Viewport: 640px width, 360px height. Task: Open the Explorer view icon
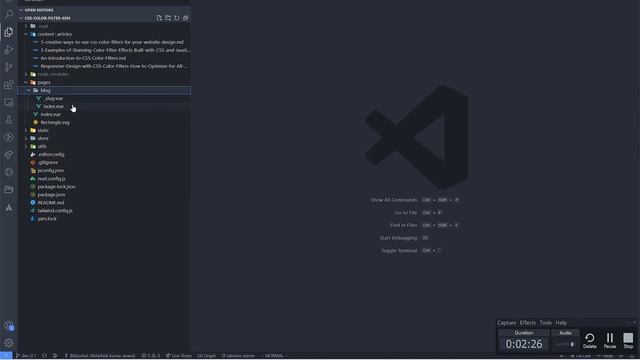pyautogui.click(x=9, y=32)
